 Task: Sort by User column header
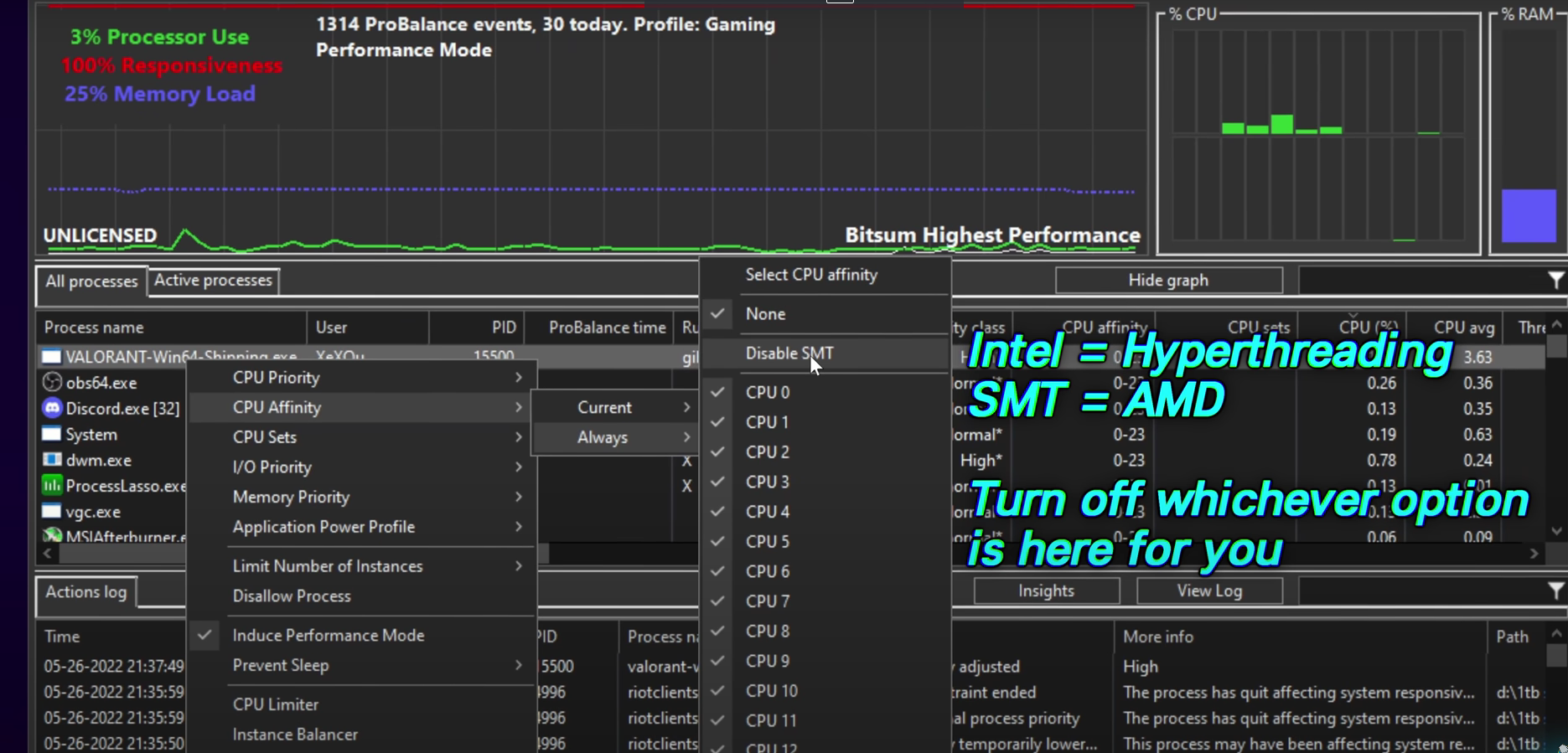(x=368, y=328)
